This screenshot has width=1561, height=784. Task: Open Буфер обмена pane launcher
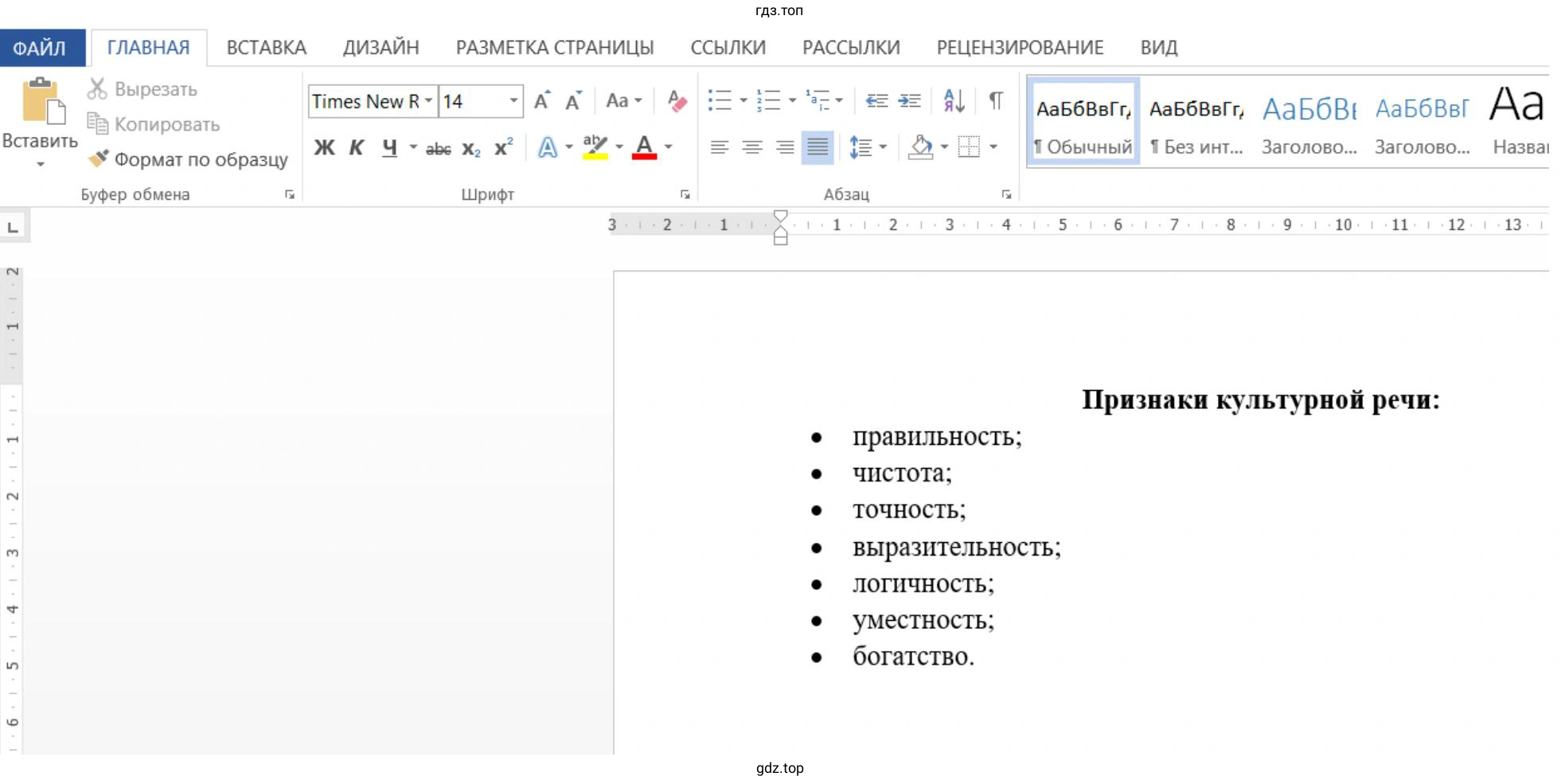pos(290,194)
